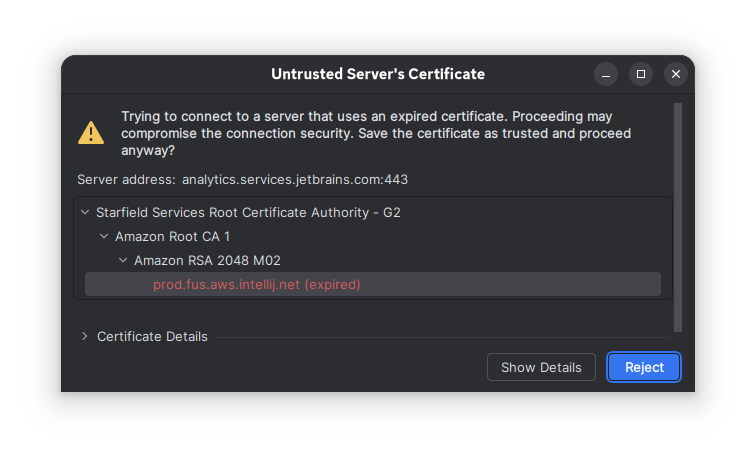Minimize the certificate dialog window
The width and height of the screenshot is (756, 459).
[606, 74]
